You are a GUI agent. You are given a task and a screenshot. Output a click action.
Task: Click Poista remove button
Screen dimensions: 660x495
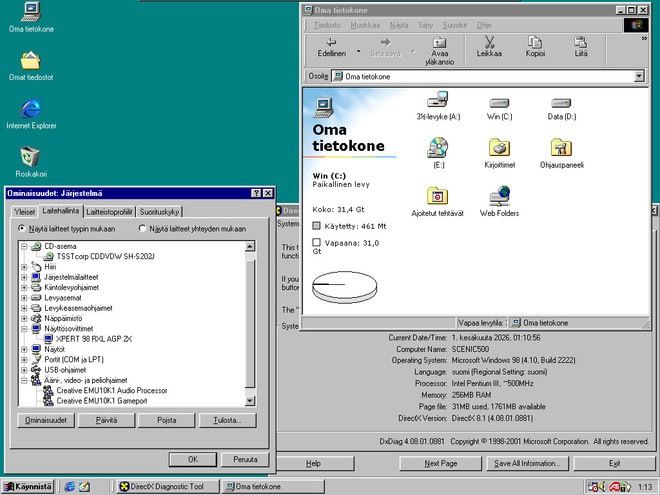tap(167, 420)
